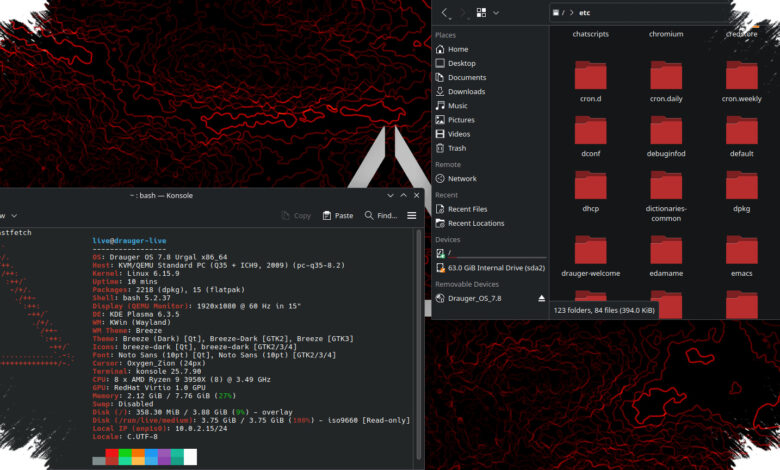Select the emacs folder
The width and height of the screenshot is (780, 470).
click(742, 256)
